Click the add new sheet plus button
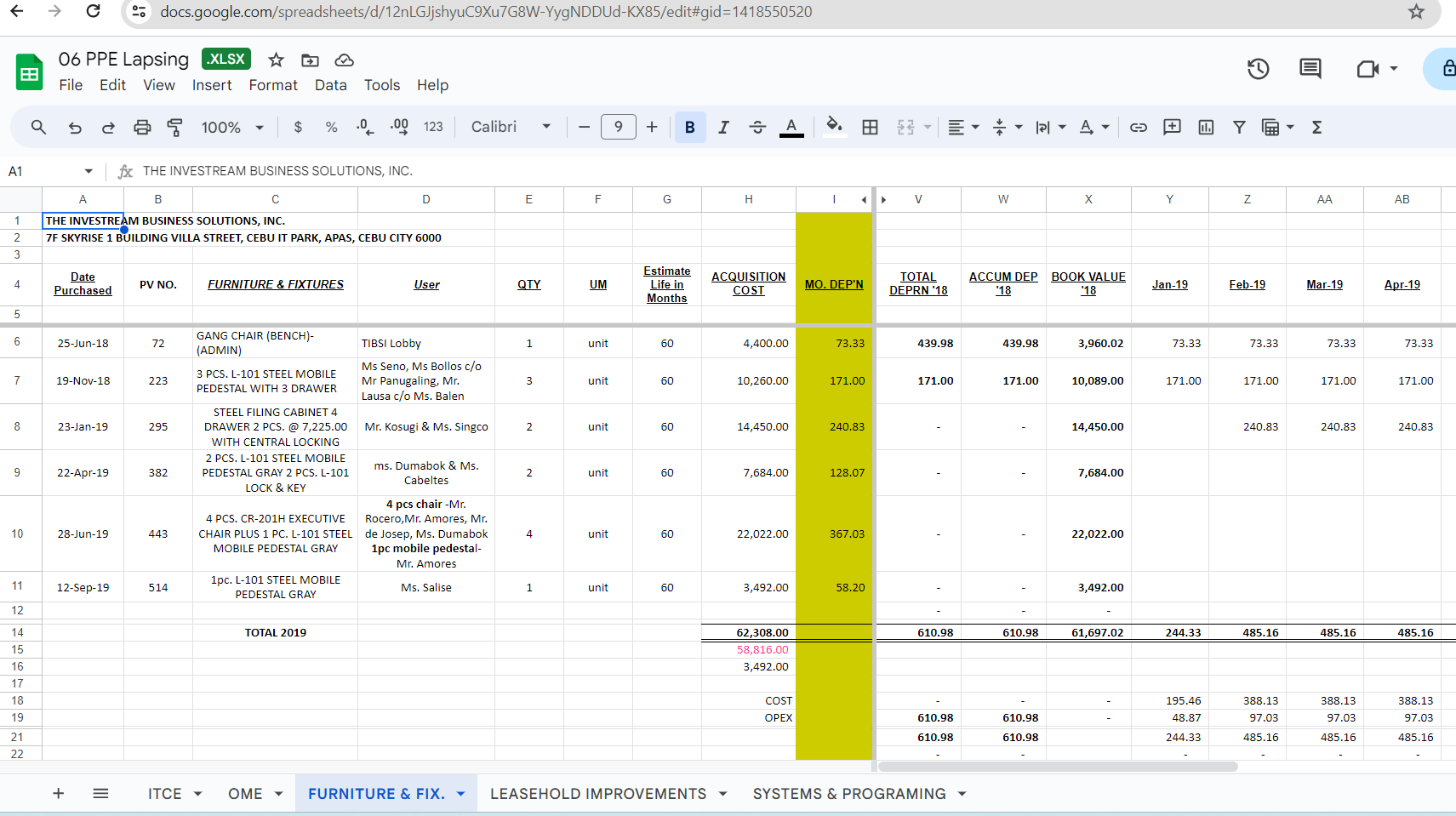Viewport: 1456px width, 816px height. (x=58, y=794)
